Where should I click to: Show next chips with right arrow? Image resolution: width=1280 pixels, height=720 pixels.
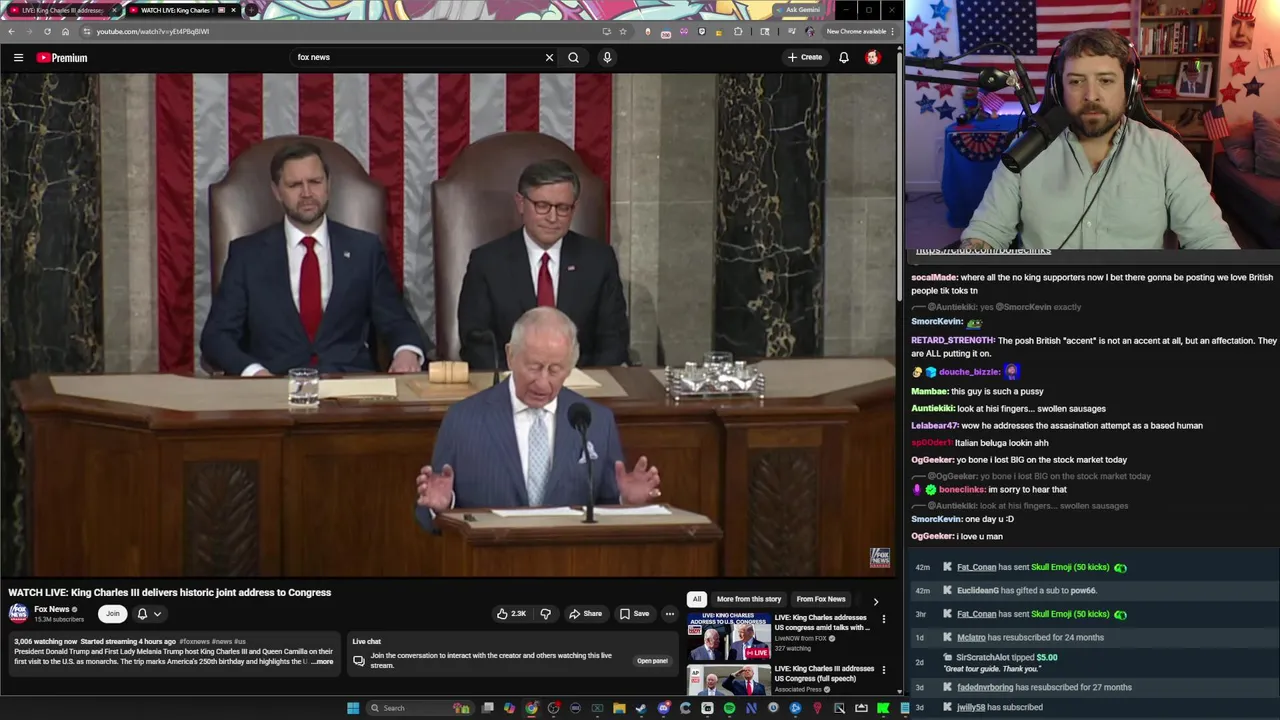coord(875,601)
